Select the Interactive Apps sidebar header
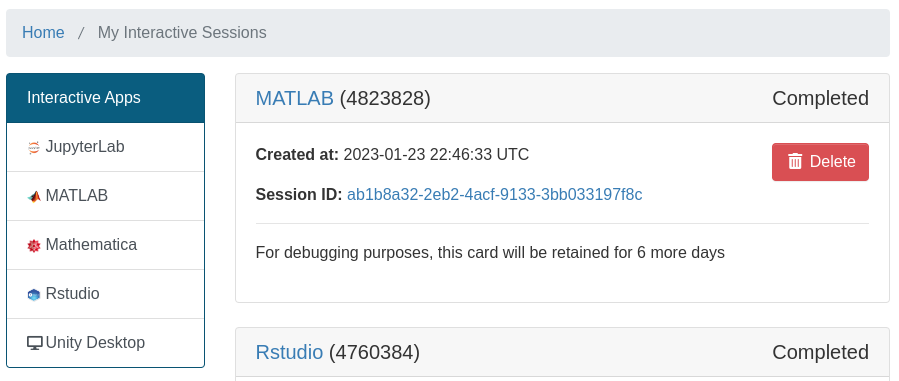 click(x=105, y=98)
